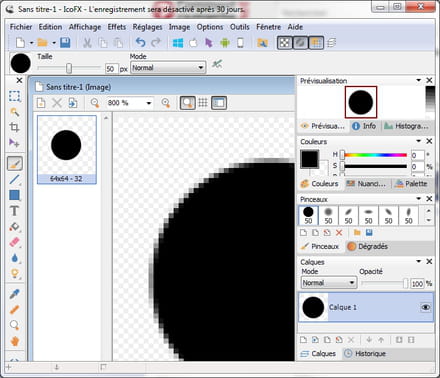Select the blue rectangle shape tool

click(x=14, y=195)
